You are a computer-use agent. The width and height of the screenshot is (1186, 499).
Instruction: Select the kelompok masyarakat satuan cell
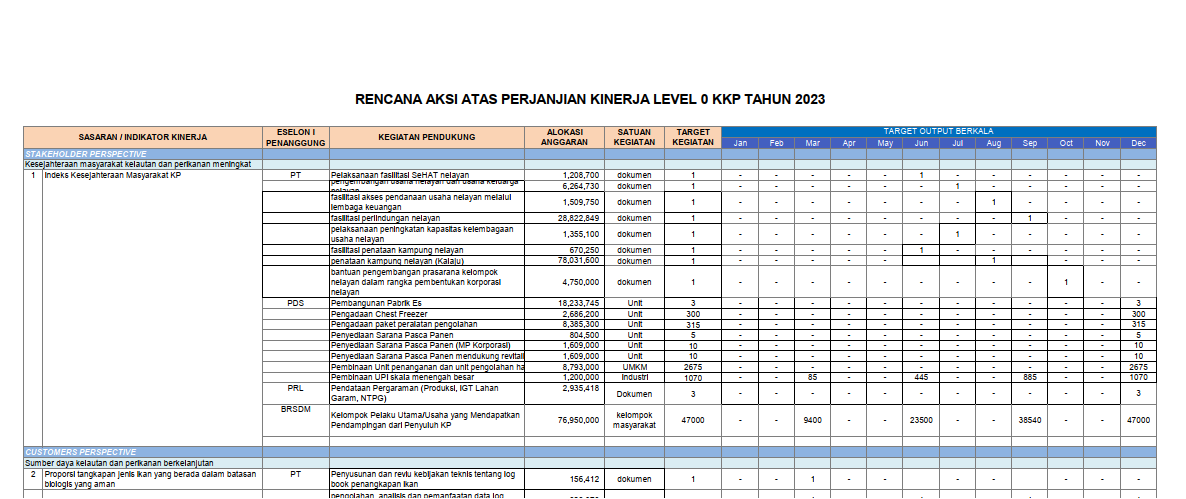634,420
